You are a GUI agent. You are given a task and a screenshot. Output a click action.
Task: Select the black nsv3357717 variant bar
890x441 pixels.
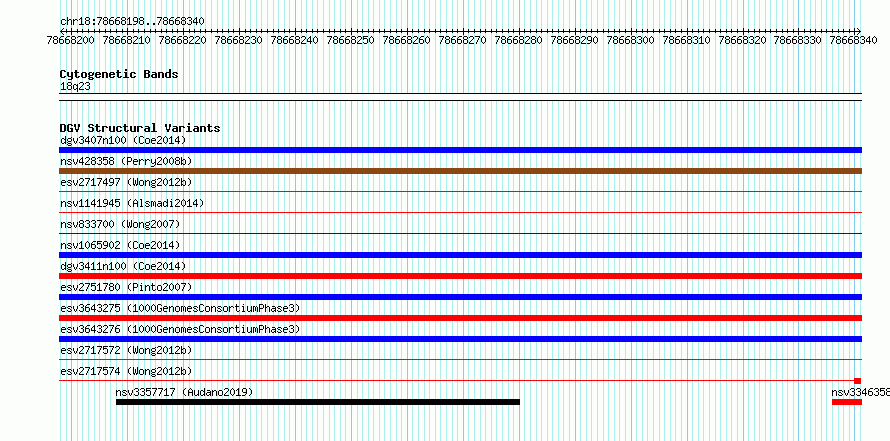pyautogui.click(x=318, y=402)
